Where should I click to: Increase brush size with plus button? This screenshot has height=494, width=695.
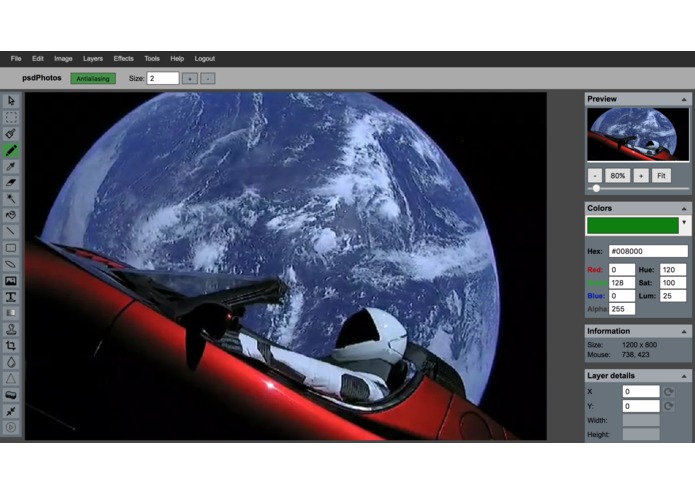(x=190, y=79)
